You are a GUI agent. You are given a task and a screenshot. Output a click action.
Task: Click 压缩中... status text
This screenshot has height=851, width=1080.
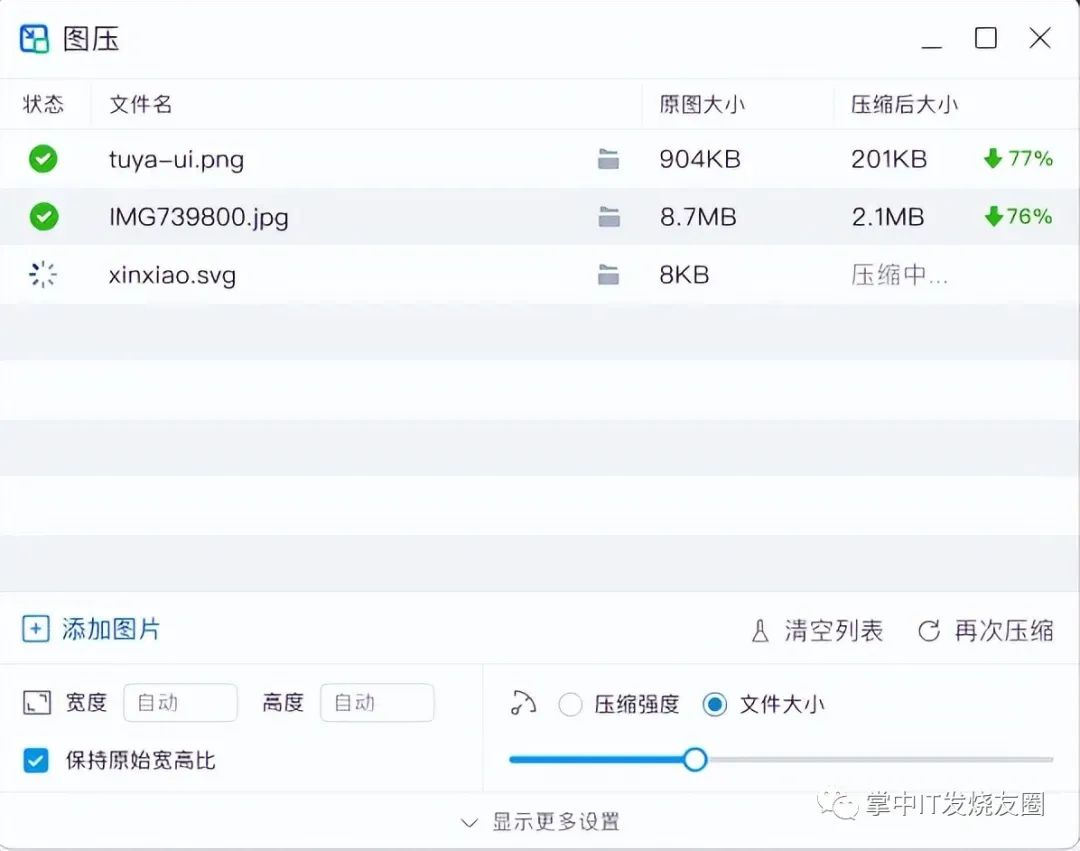click(x=900, y=275)
